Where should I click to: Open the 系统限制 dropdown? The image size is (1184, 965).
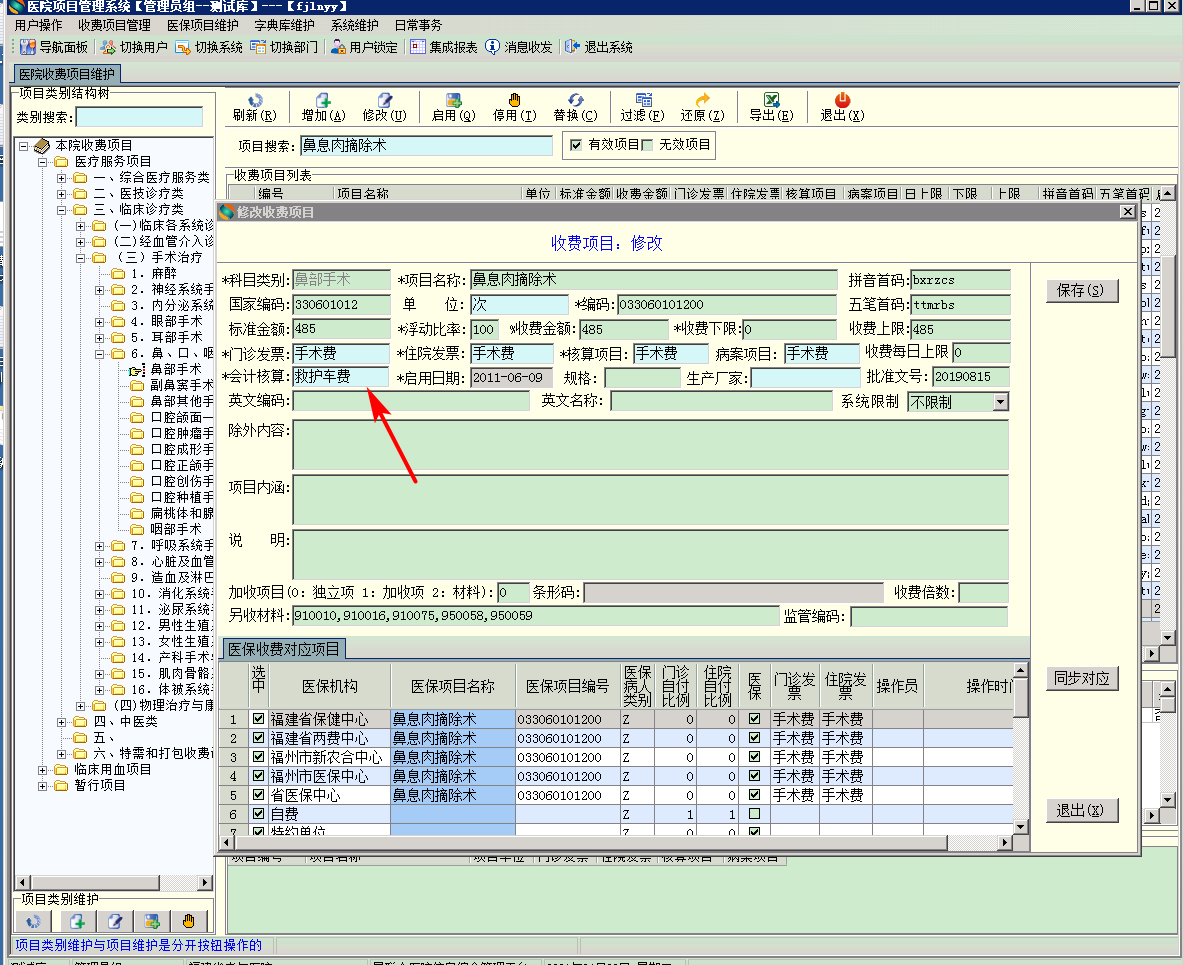(1001, 402)
